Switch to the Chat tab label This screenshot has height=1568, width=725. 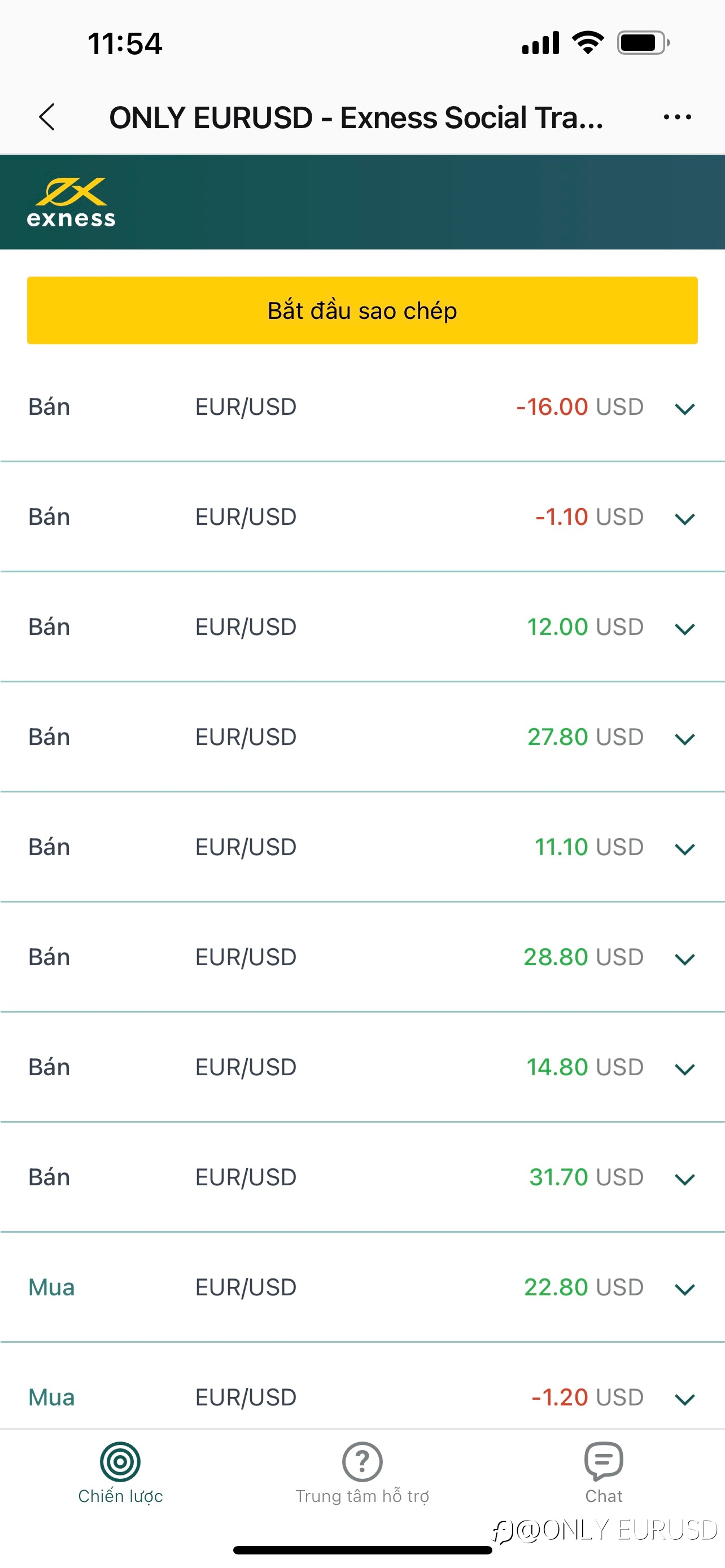tap(603, 1496)
